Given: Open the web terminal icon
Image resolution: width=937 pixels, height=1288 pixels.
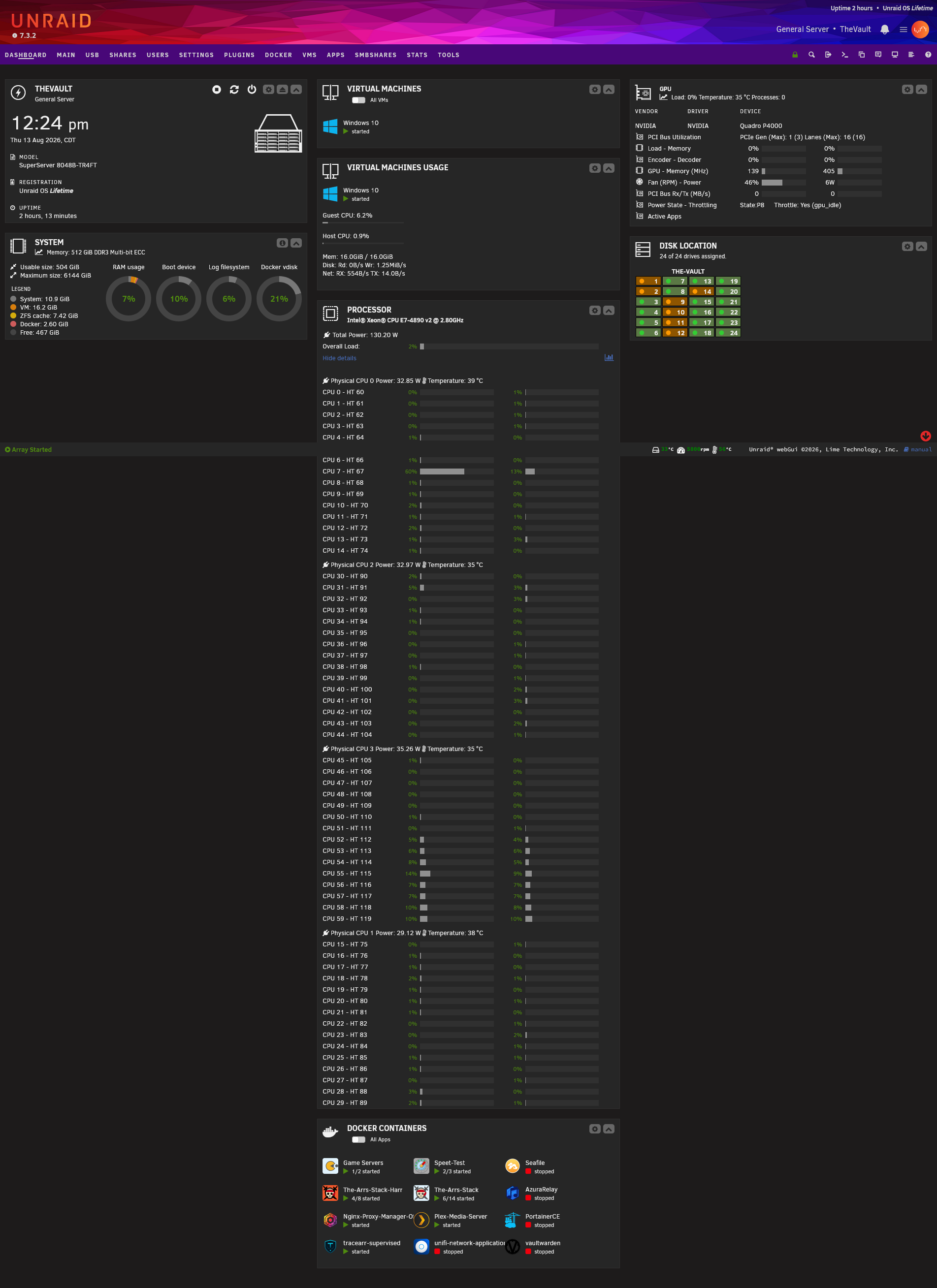Looking at the screenshot, I should 845,55.
